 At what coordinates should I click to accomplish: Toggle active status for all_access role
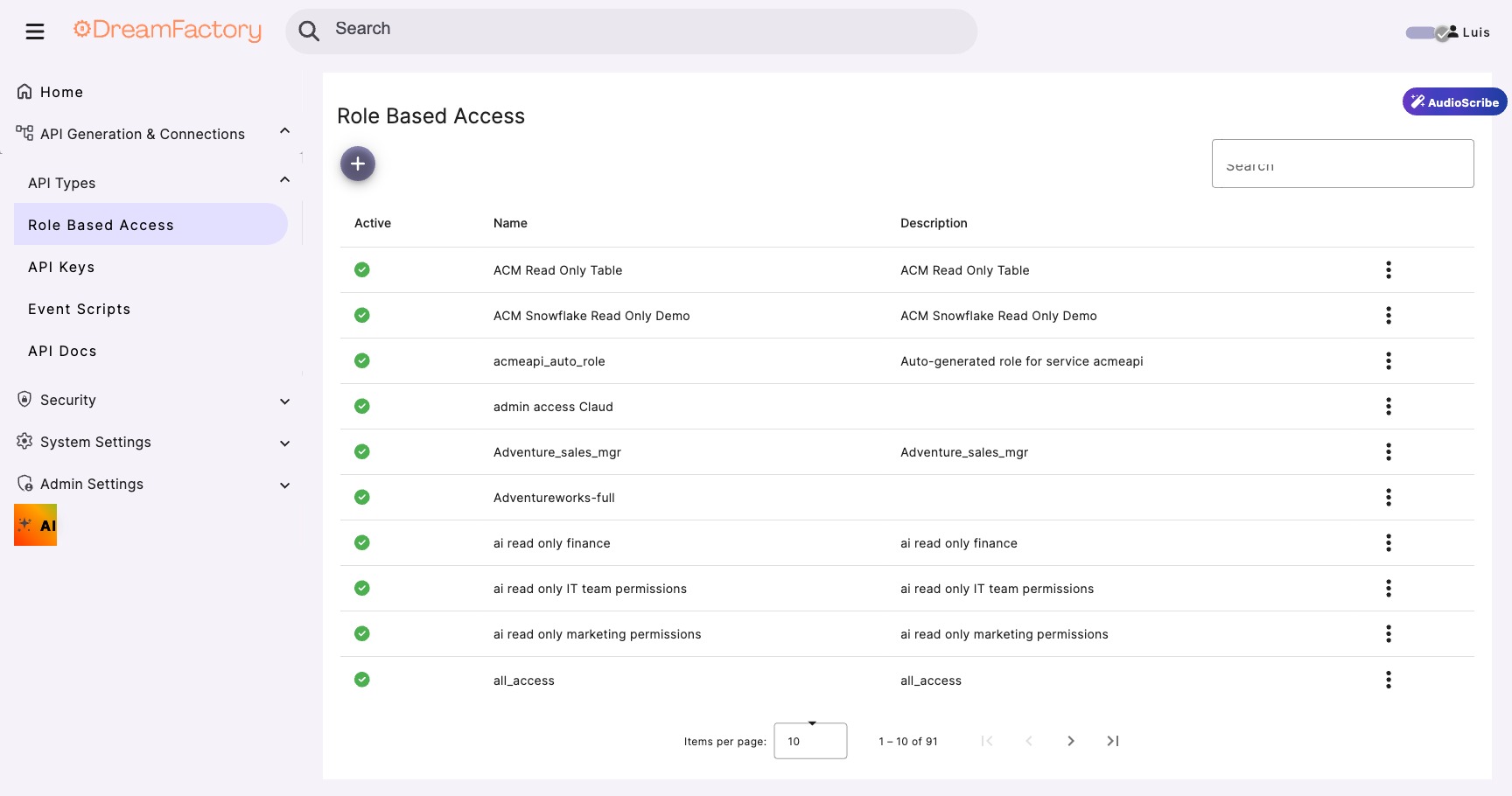click(362, 680)
